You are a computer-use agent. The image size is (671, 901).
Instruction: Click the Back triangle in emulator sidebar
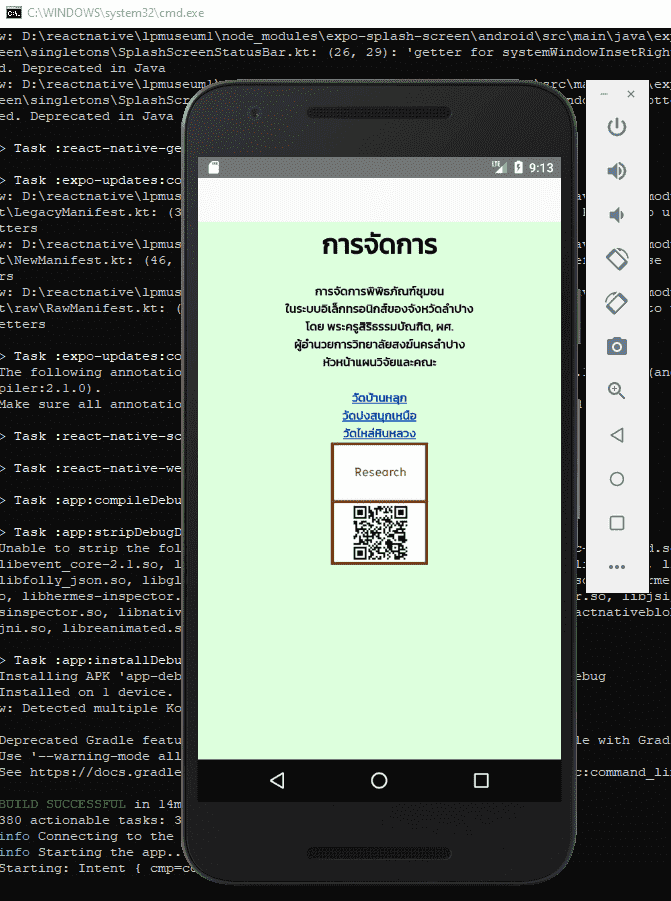coord(617,435)
